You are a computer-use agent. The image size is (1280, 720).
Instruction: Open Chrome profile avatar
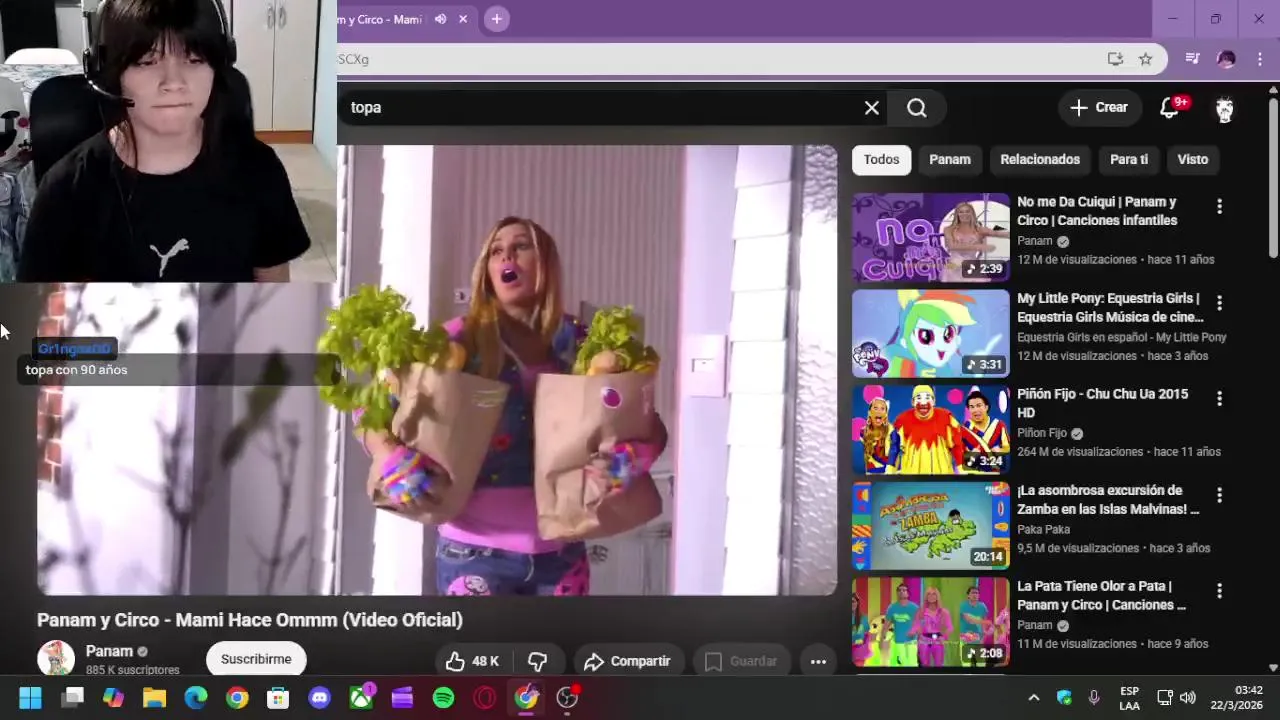[x=1226, y=59]
